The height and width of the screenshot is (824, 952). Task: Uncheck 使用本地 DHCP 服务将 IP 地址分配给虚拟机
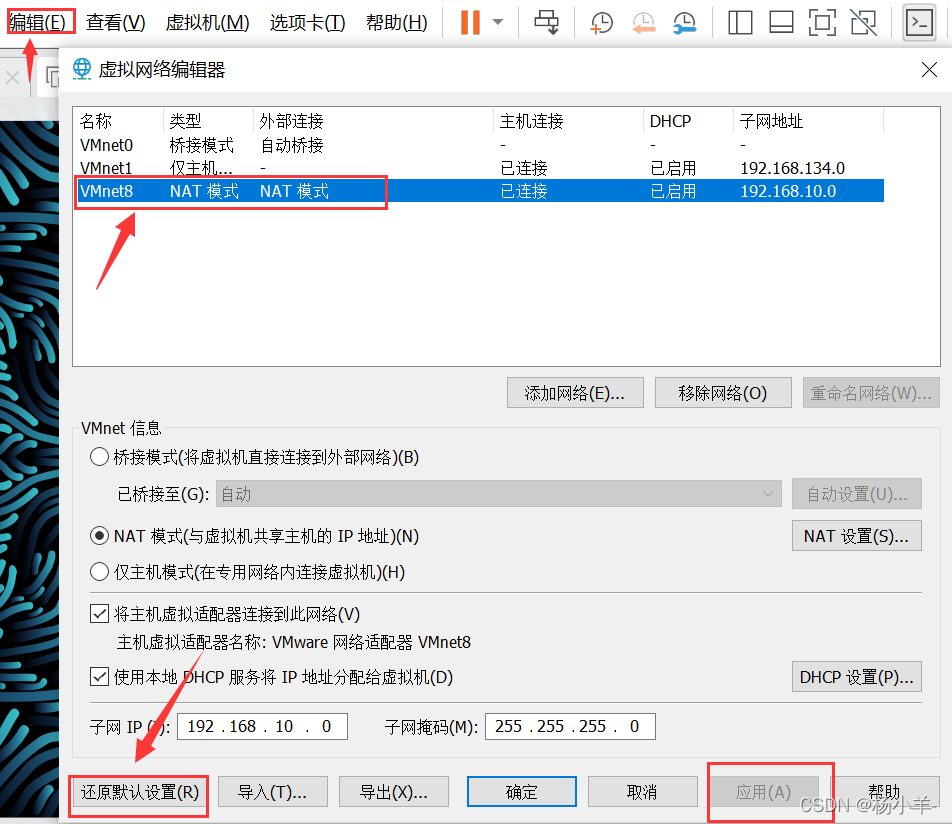(x=100, y=676)
